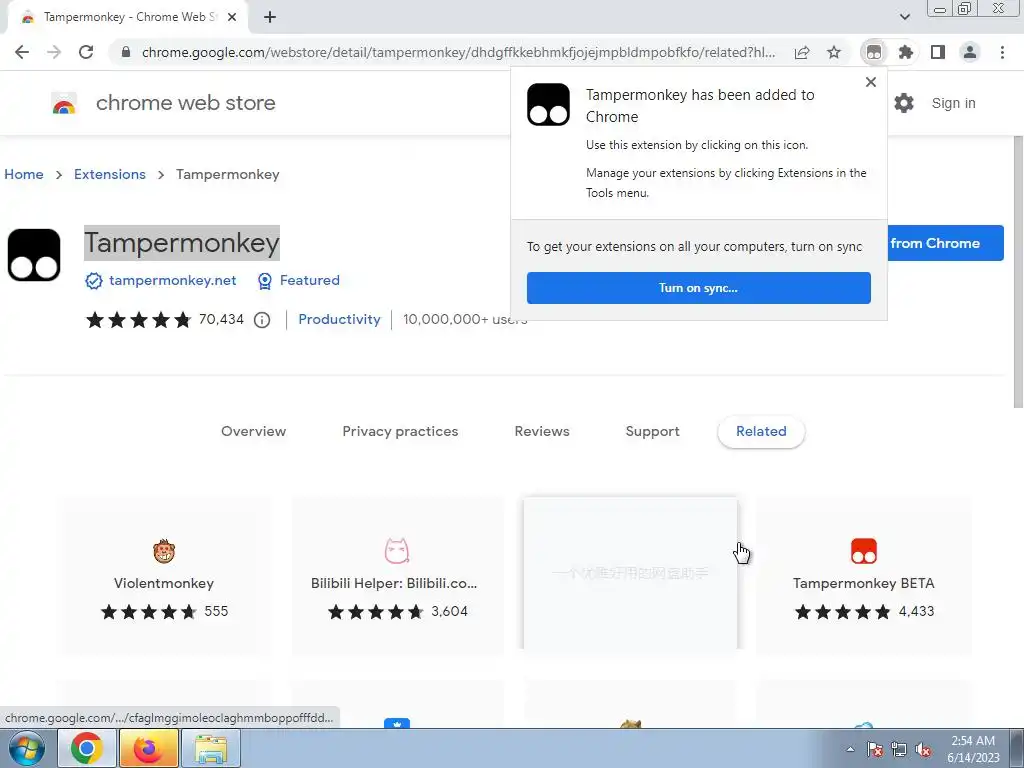Switch to the Overview tab
1024x768 pixels.
pos(253,432)
